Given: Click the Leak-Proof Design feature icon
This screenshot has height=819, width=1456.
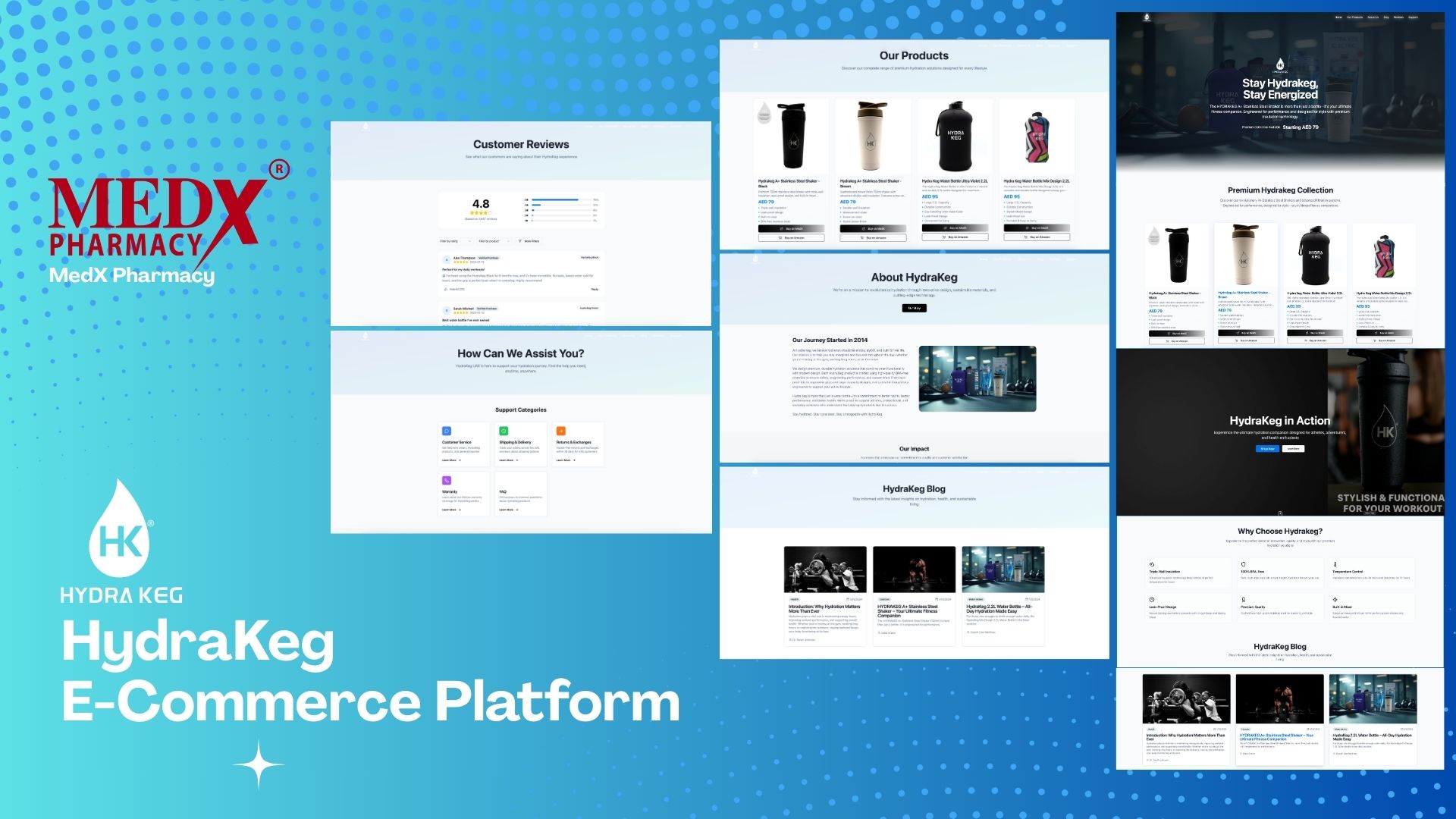Looking at the screenshot, I should [1152, 599].
